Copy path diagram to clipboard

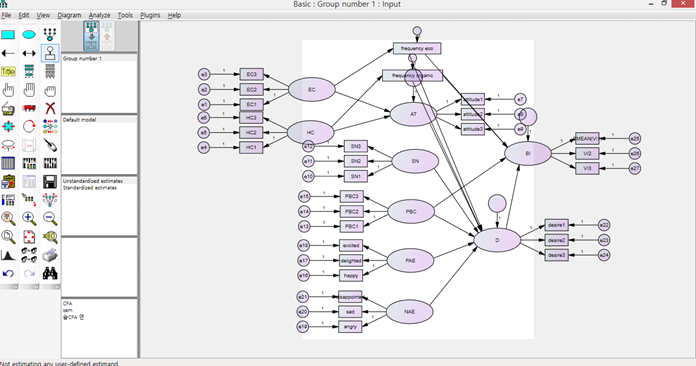[x=8, y=182]
